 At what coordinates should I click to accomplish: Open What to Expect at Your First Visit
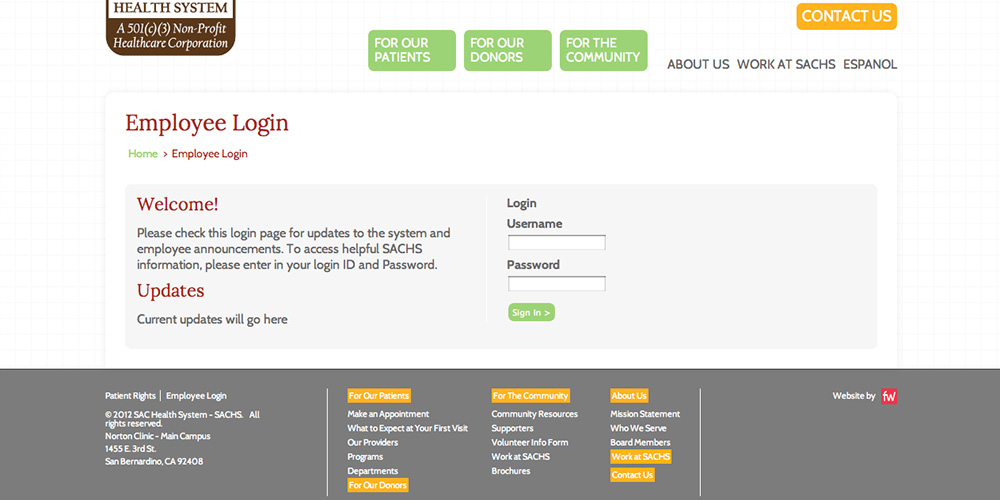coord(408,428)
